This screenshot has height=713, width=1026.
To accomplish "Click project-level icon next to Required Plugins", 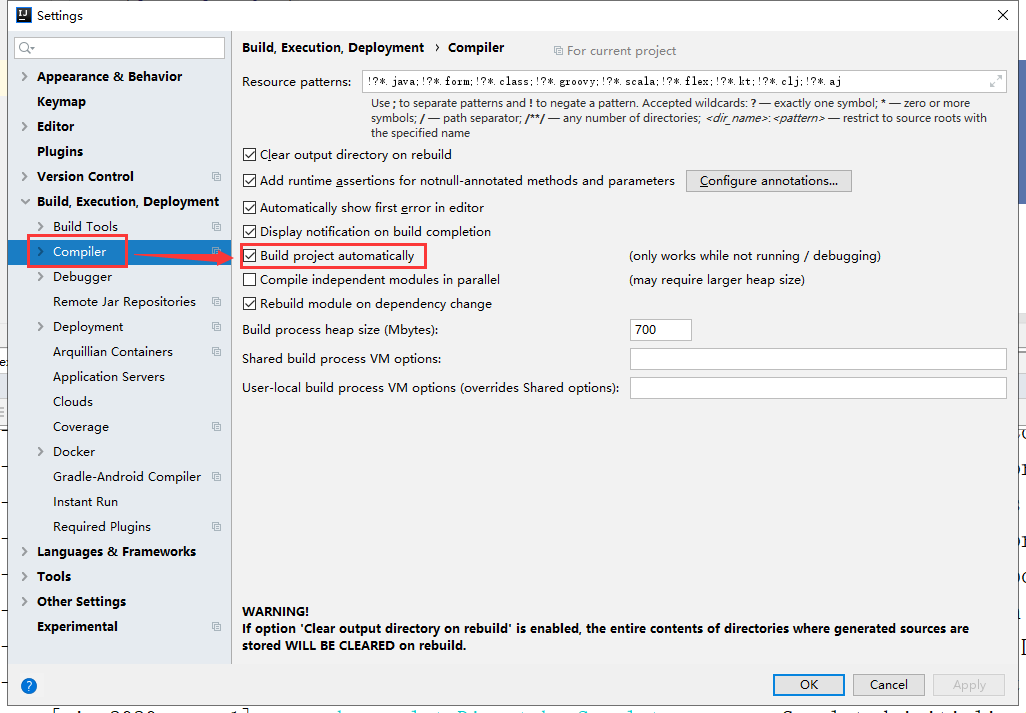I will [x=217, y=527].
